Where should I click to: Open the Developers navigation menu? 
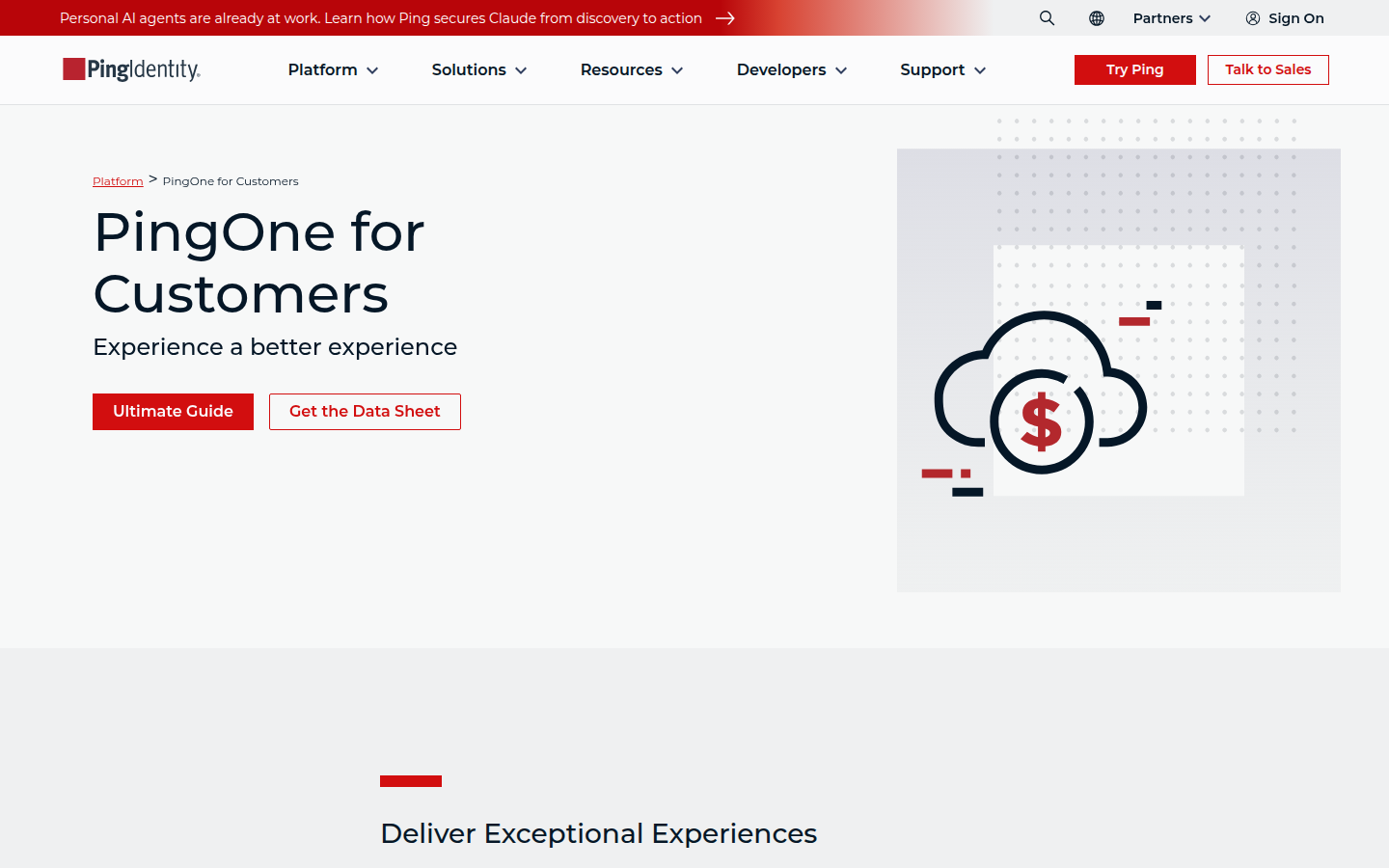(x=792, y=69)
